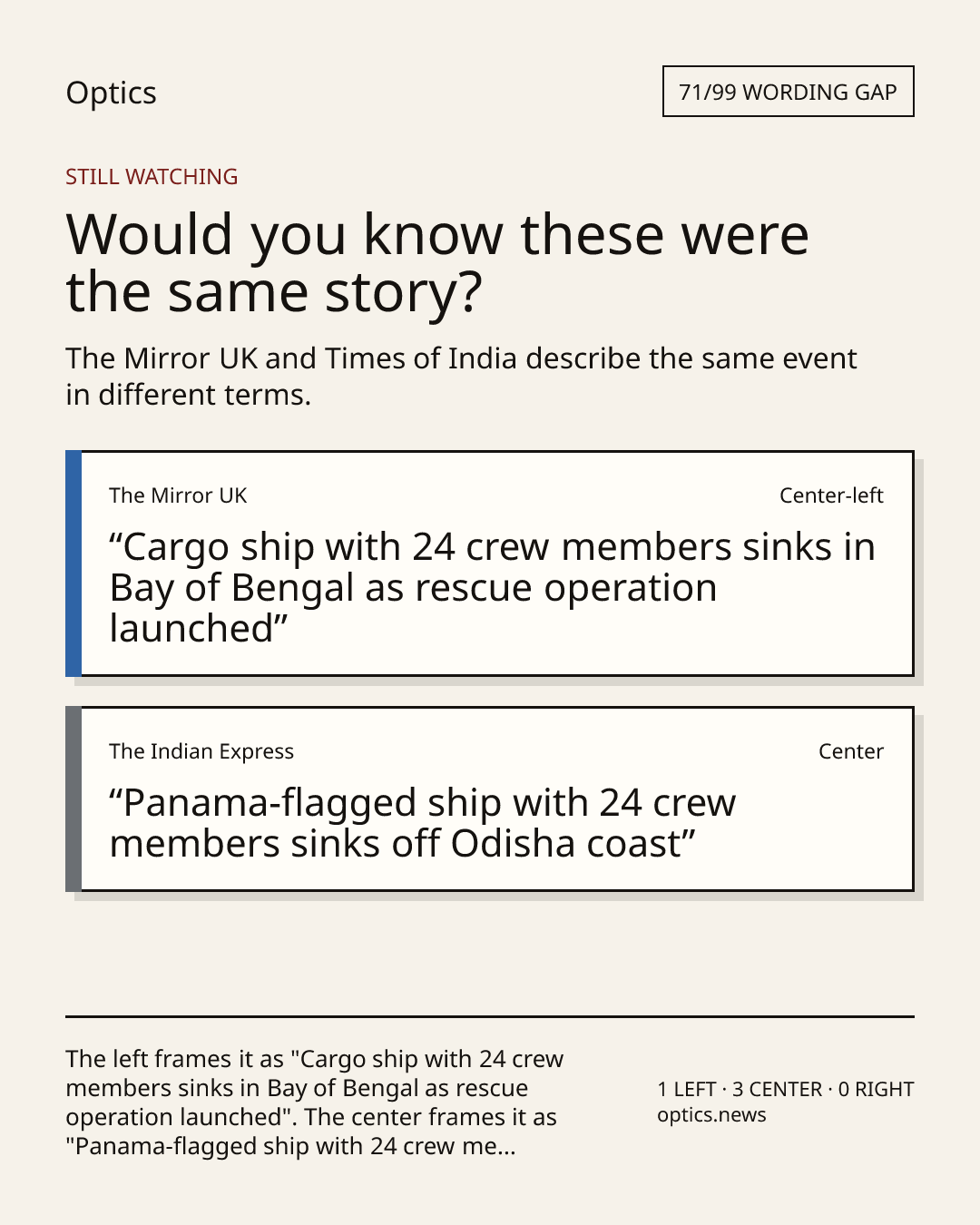Click the 71/99 WORDING GAP badge
This screenshot has height=1225, width=980.
pyautogui.click(x=788, y=92)
